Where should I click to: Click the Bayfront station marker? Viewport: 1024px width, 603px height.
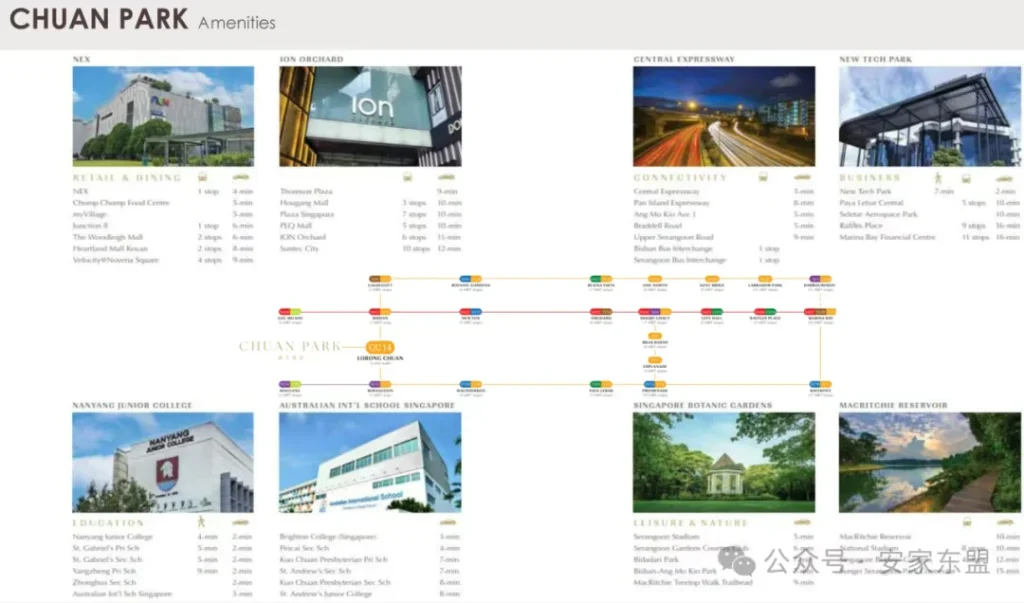[820, 384]
